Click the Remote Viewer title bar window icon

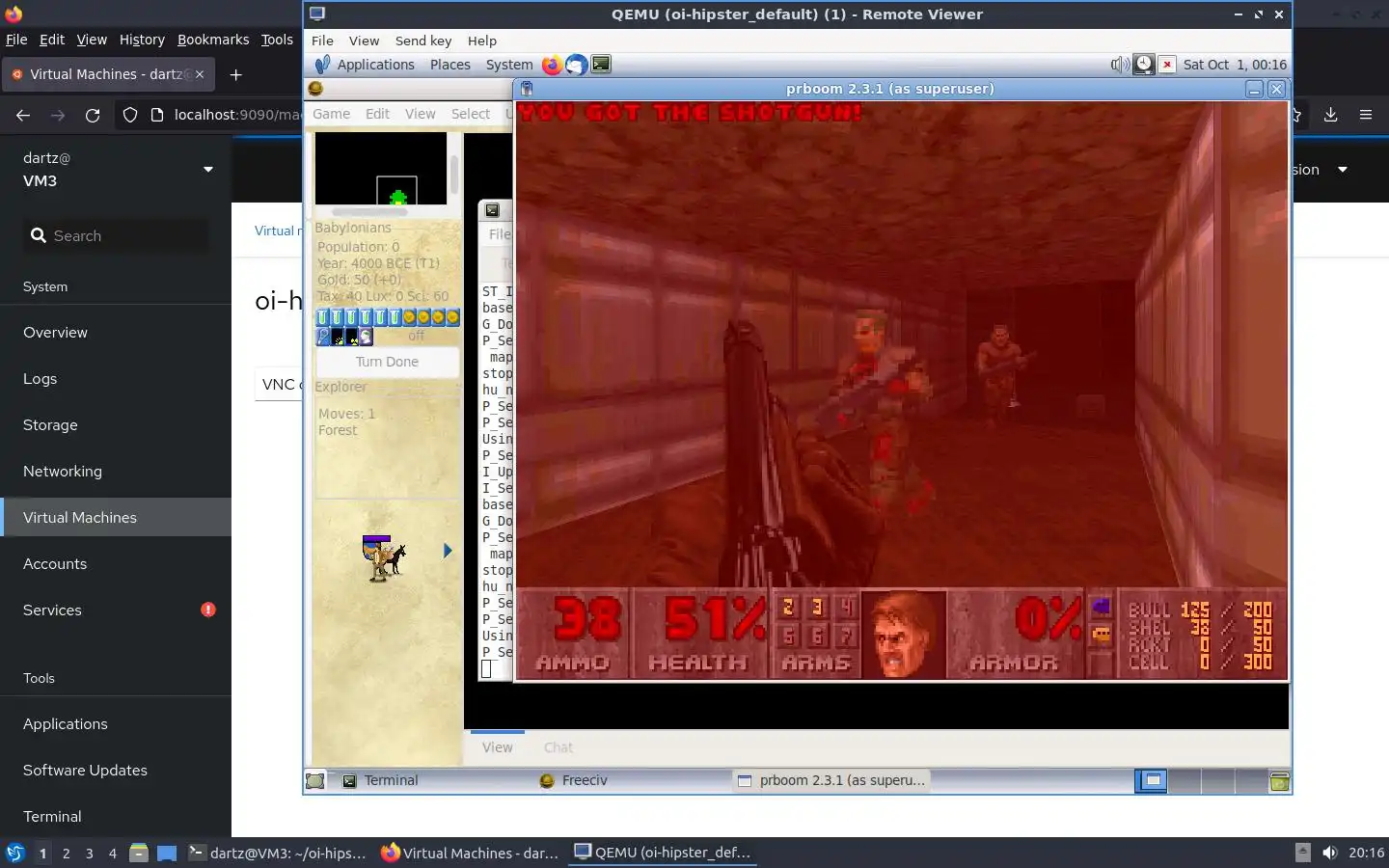tap(317, 14)
